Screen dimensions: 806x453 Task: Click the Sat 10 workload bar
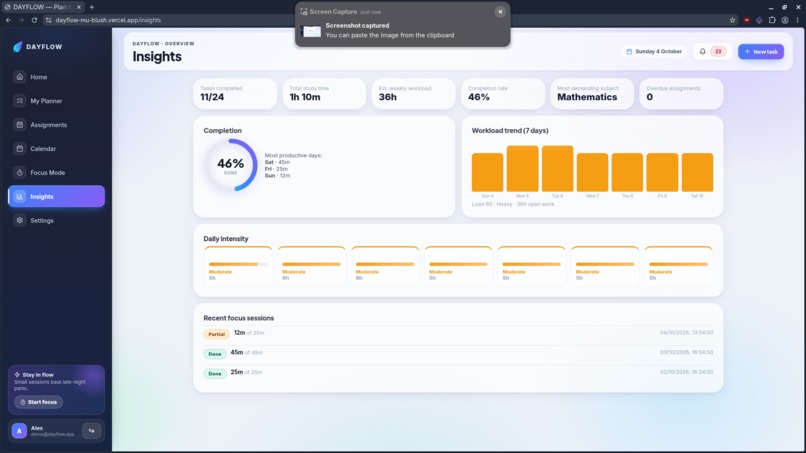click(x=697, y=172)
